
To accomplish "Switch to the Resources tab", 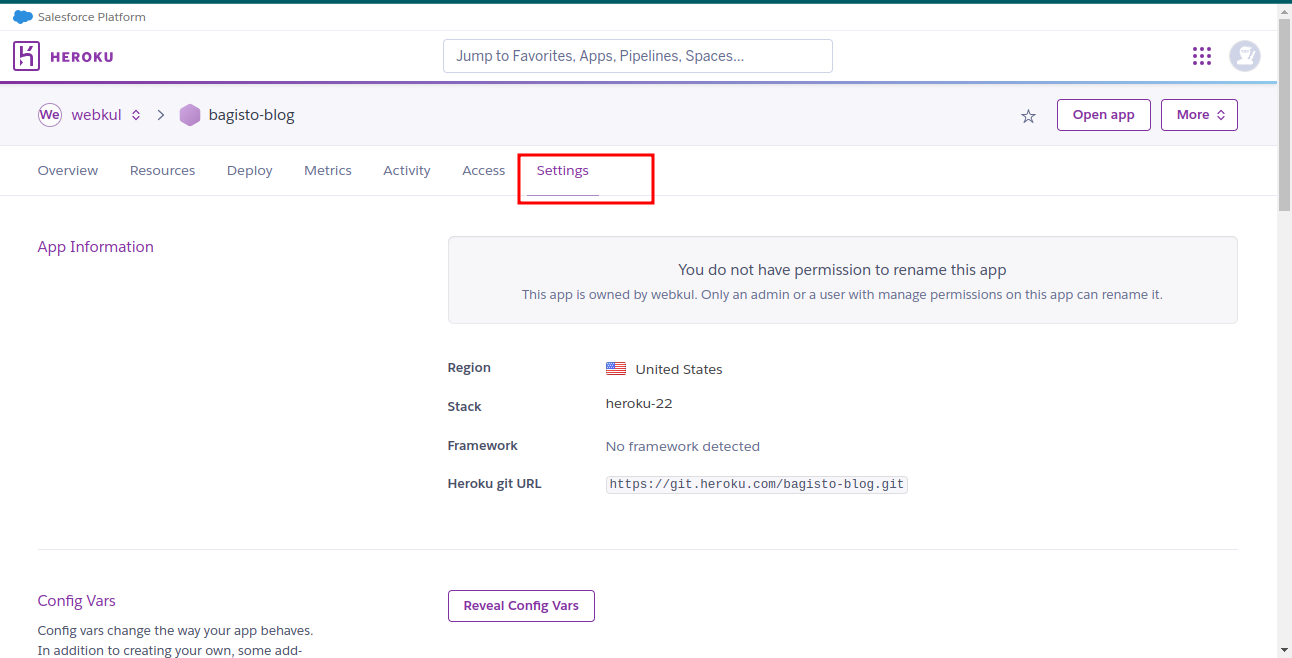I will tap(163, 171).
